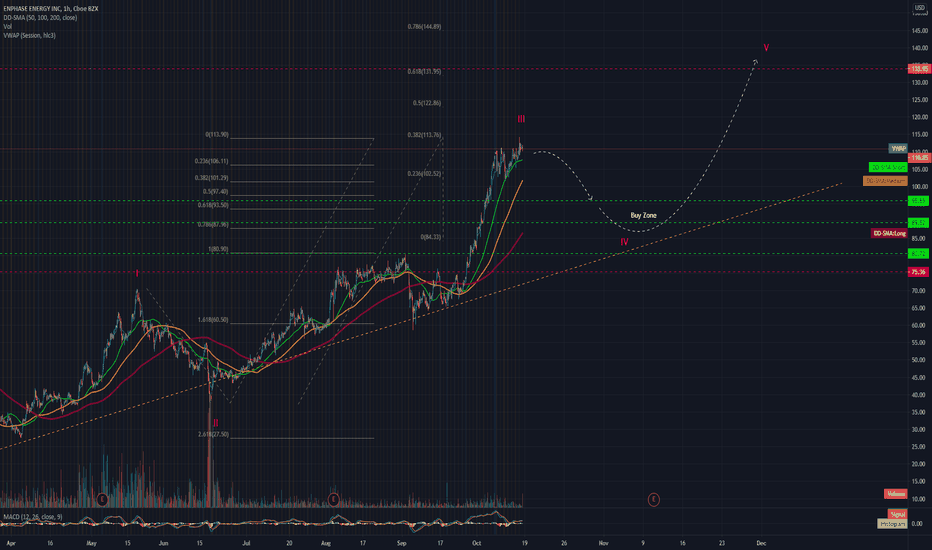
Task: Click the Apr label on time axis
Action: (x=11, y=543)
